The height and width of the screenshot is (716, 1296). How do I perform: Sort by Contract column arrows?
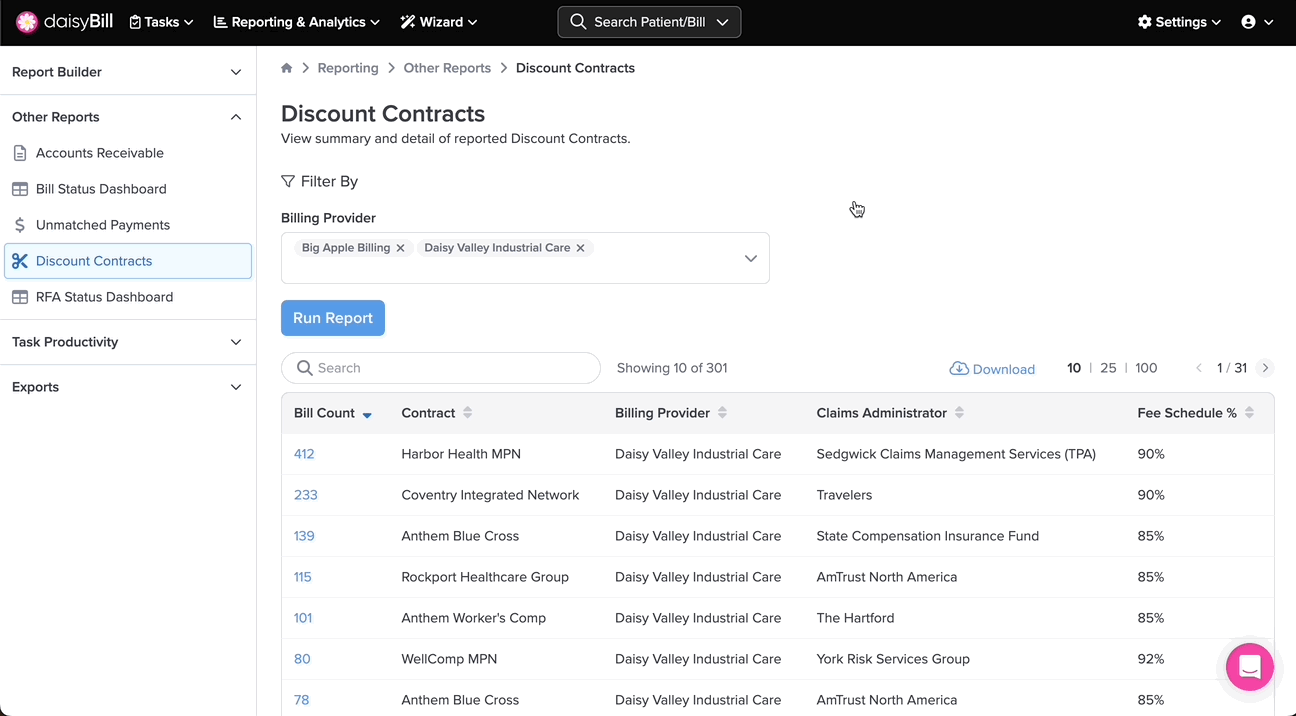[x=468, y=413]
